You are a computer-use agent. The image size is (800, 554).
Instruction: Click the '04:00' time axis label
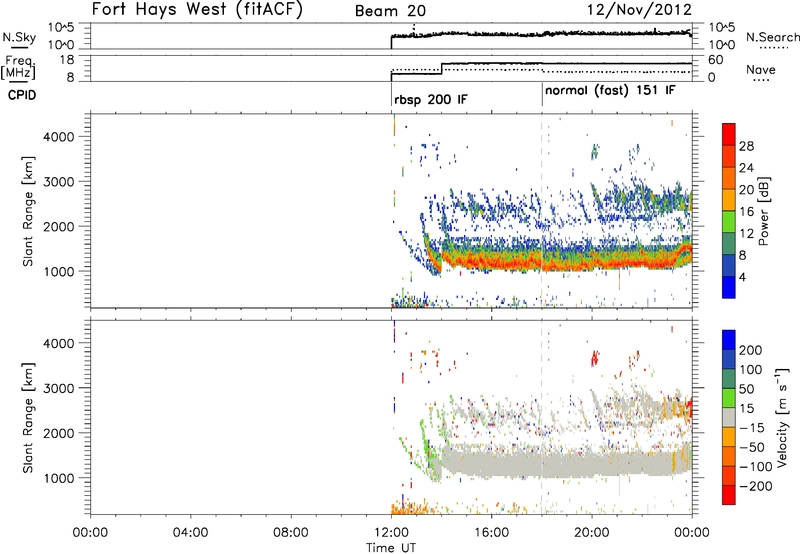(x=190, y=533)
